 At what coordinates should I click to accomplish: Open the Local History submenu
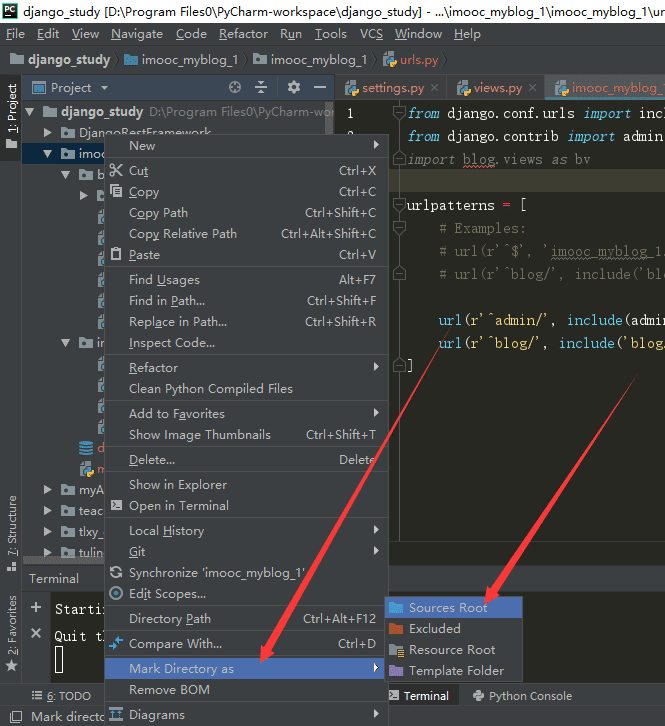click(246, 530)
